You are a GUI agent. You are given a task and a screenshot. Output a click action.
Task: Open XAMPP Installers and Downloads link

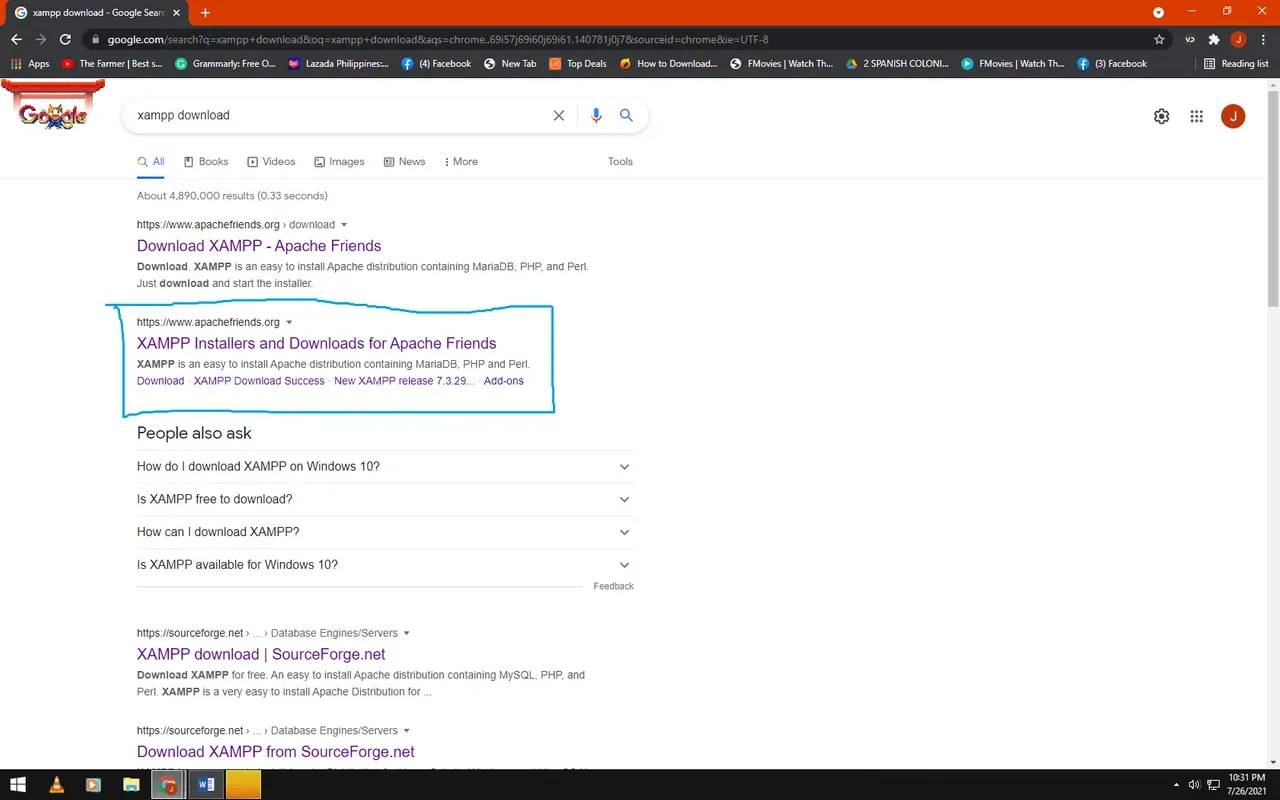pyautogui.click(x=317, y=343)
